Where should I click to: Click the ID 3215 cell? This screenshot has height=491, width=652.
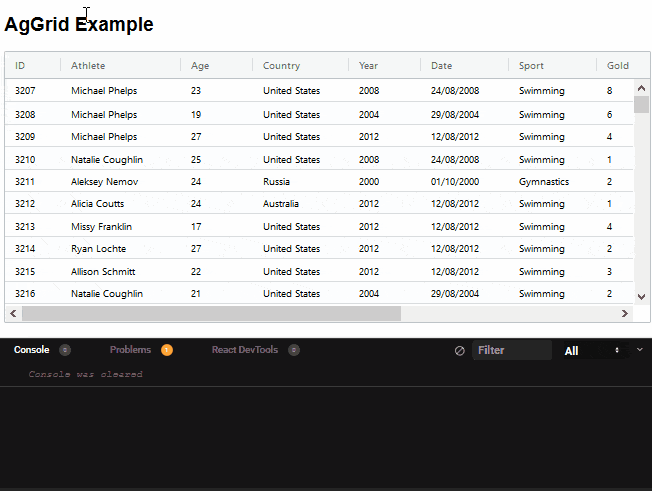[25, 271]
